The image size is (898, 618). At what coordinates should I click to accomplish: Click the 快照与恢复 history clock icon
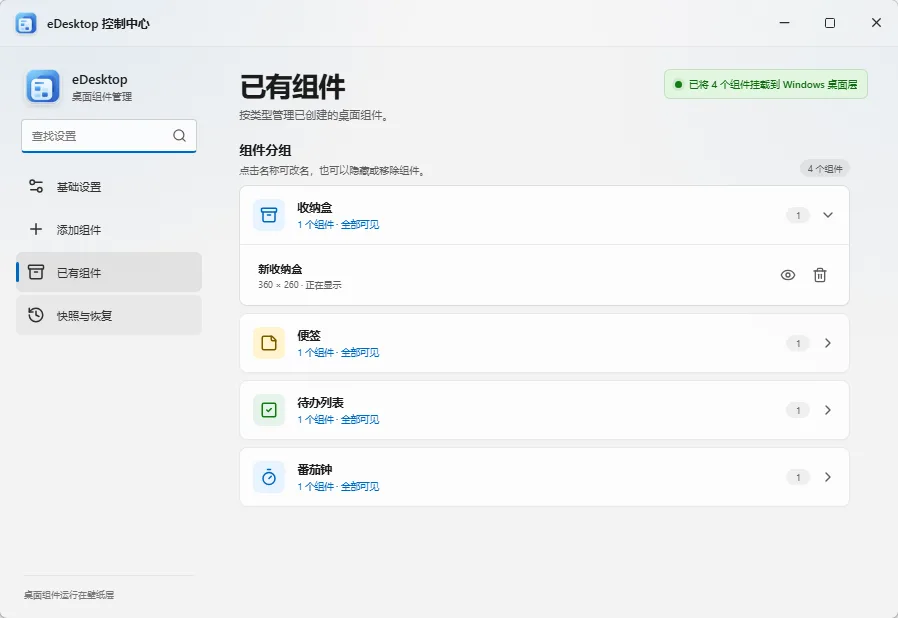(36, 315)
